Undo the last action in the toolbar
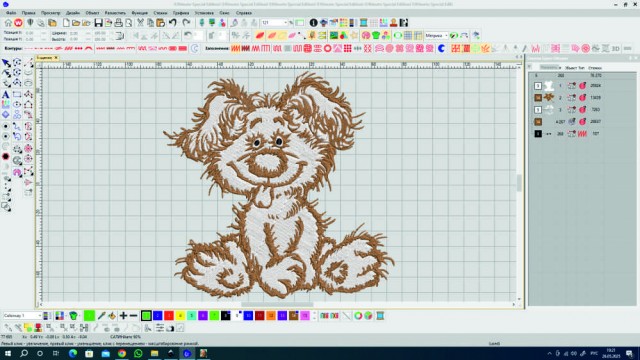 point(173,23)
